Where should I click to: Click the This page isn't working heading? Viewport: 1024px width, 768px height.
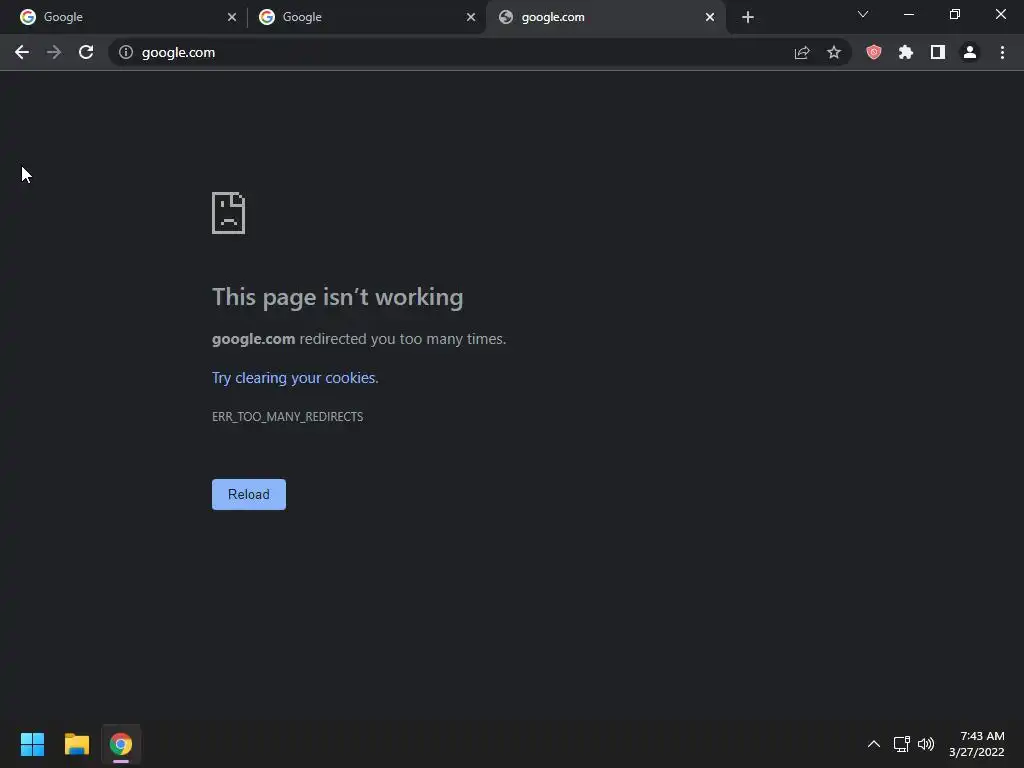[x=338, y=297]
